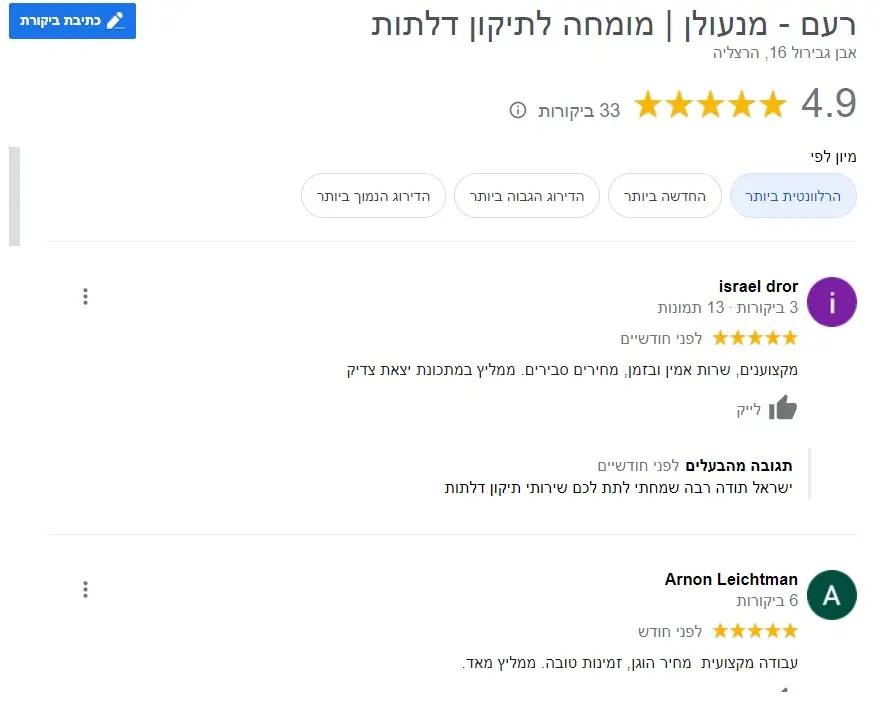Click the reviewer name Arnon Leichtman
The height and width of the screenshot is (723, 881).
coord(729,579)
